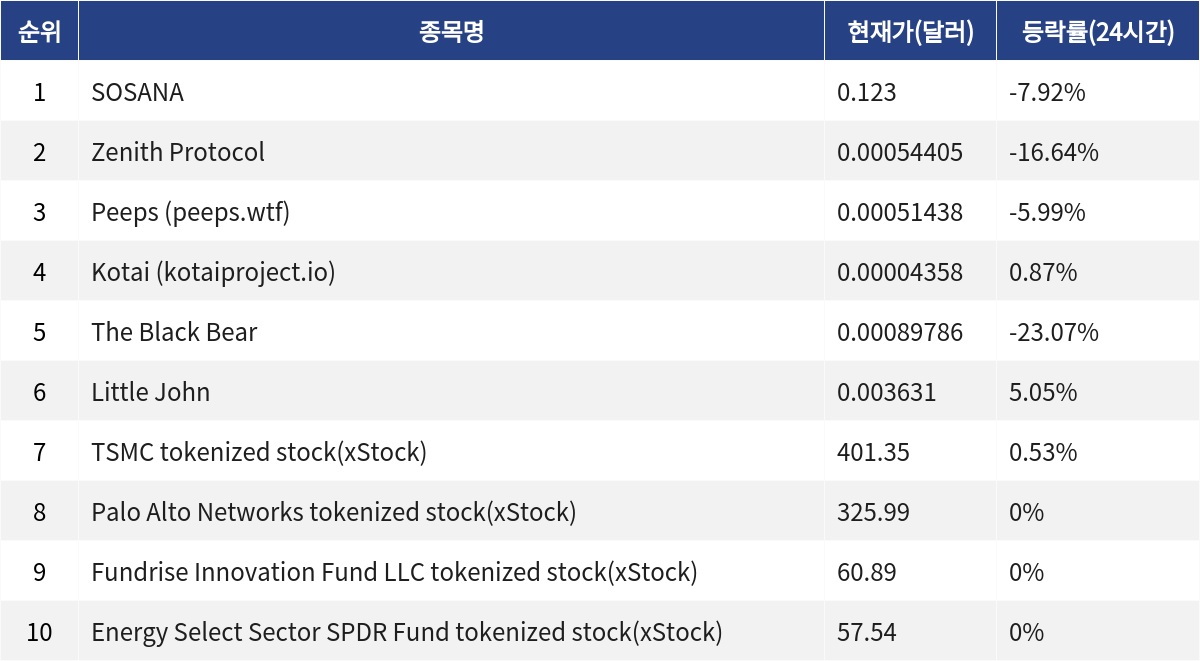This screenshot has height=661, width=1200.
Task: Click the change value 5.05%
Action: pyautogui.click(x=1043, y=393)
